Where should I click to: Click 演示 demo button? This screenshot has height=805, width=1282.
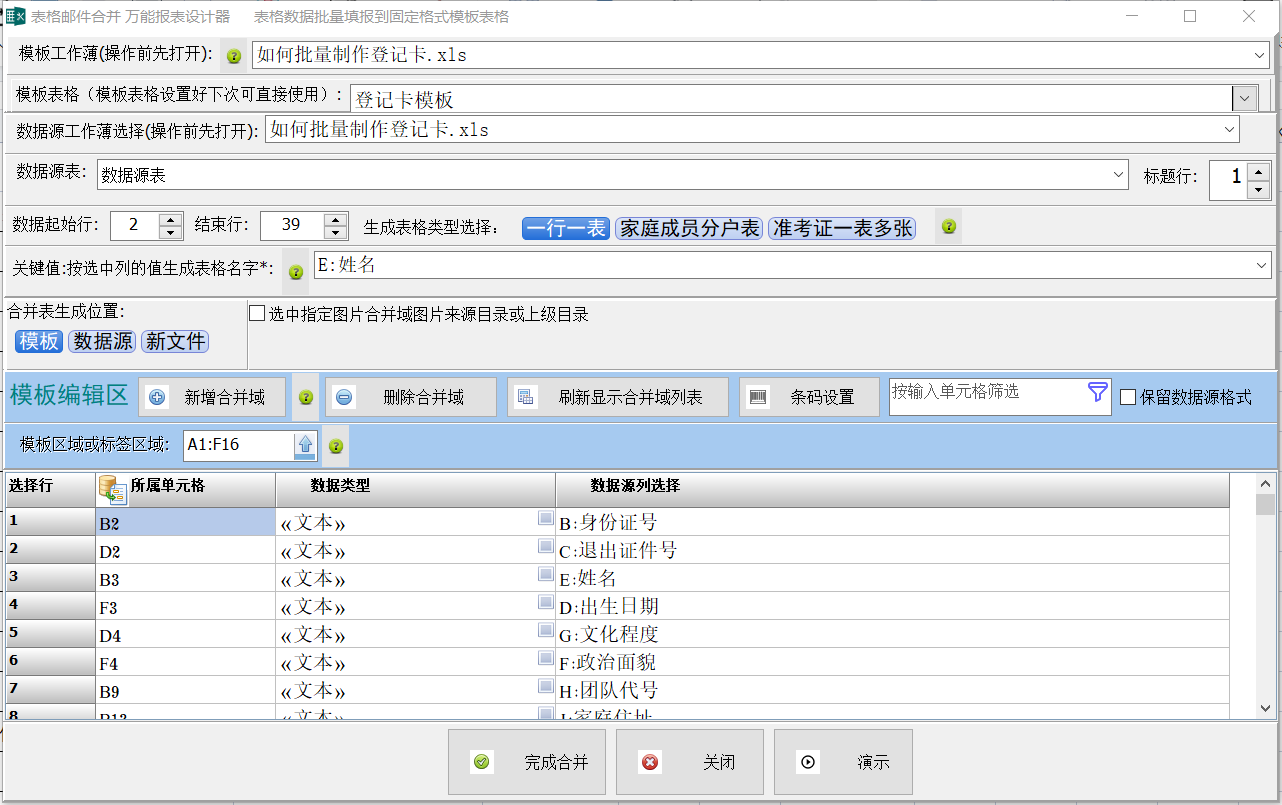(x=844, y=762)
